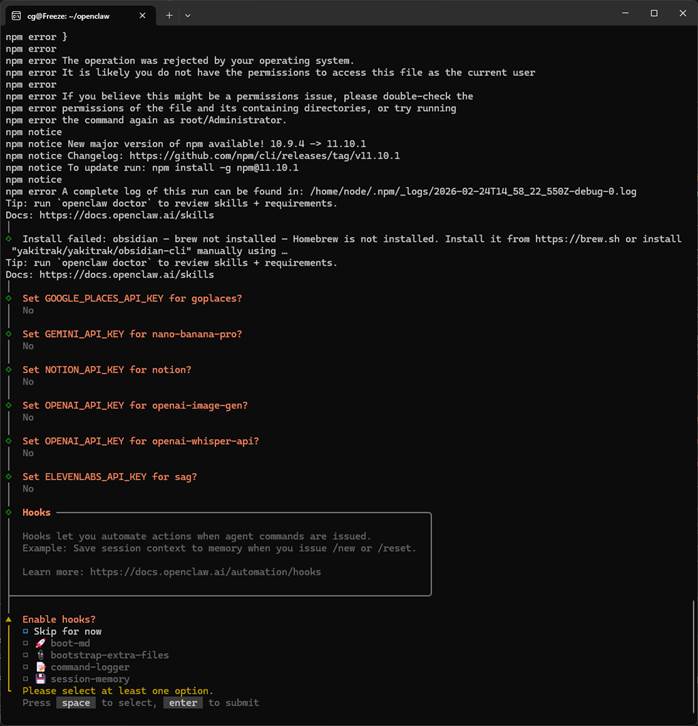Click the floppy disk icon beside session-memory
Screen dimensions: 698x726
click(40, 679)
